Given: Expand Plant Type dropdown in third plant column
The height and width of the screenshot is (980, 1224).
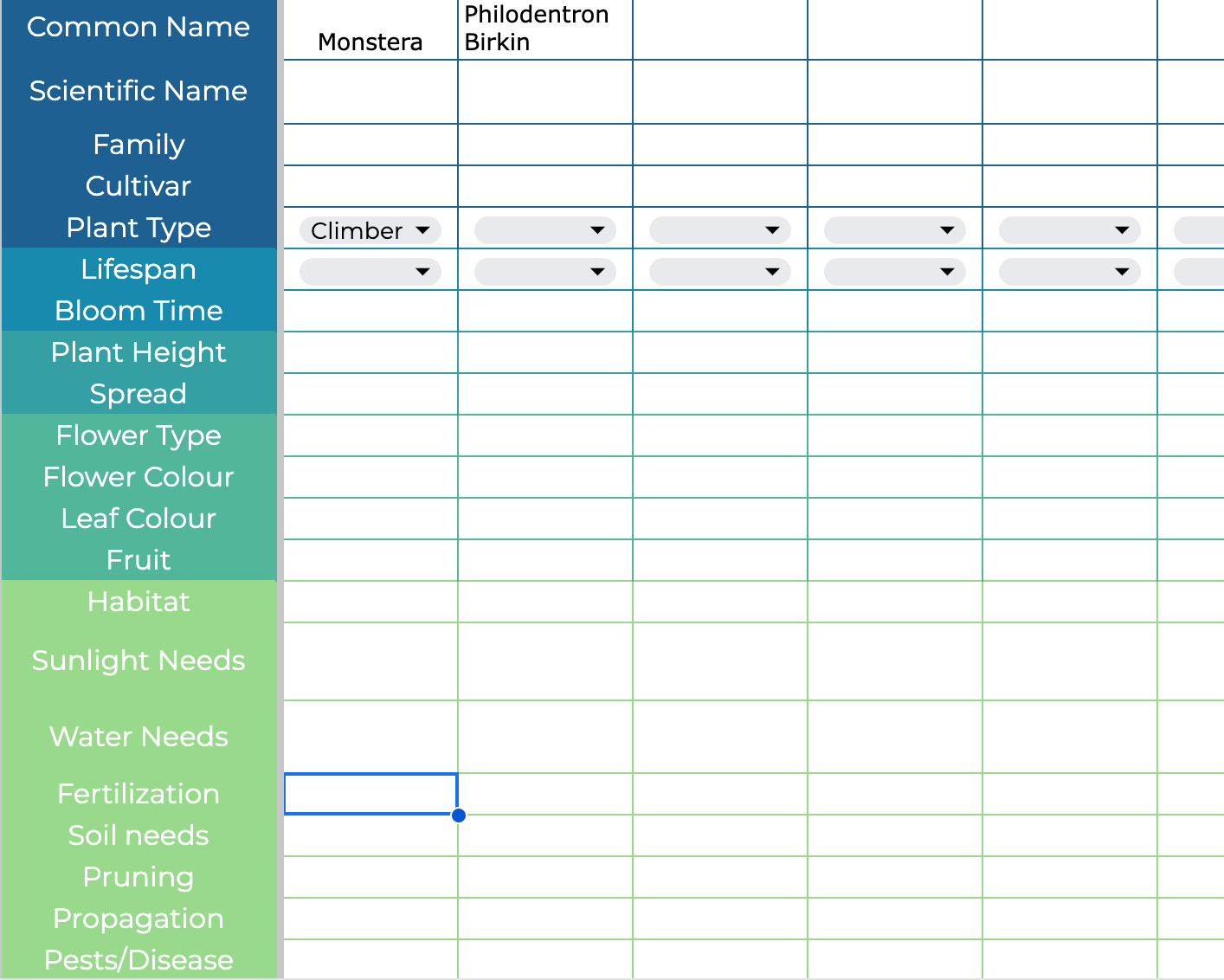Looking at the screenshot, I should (x=720, y=230).
